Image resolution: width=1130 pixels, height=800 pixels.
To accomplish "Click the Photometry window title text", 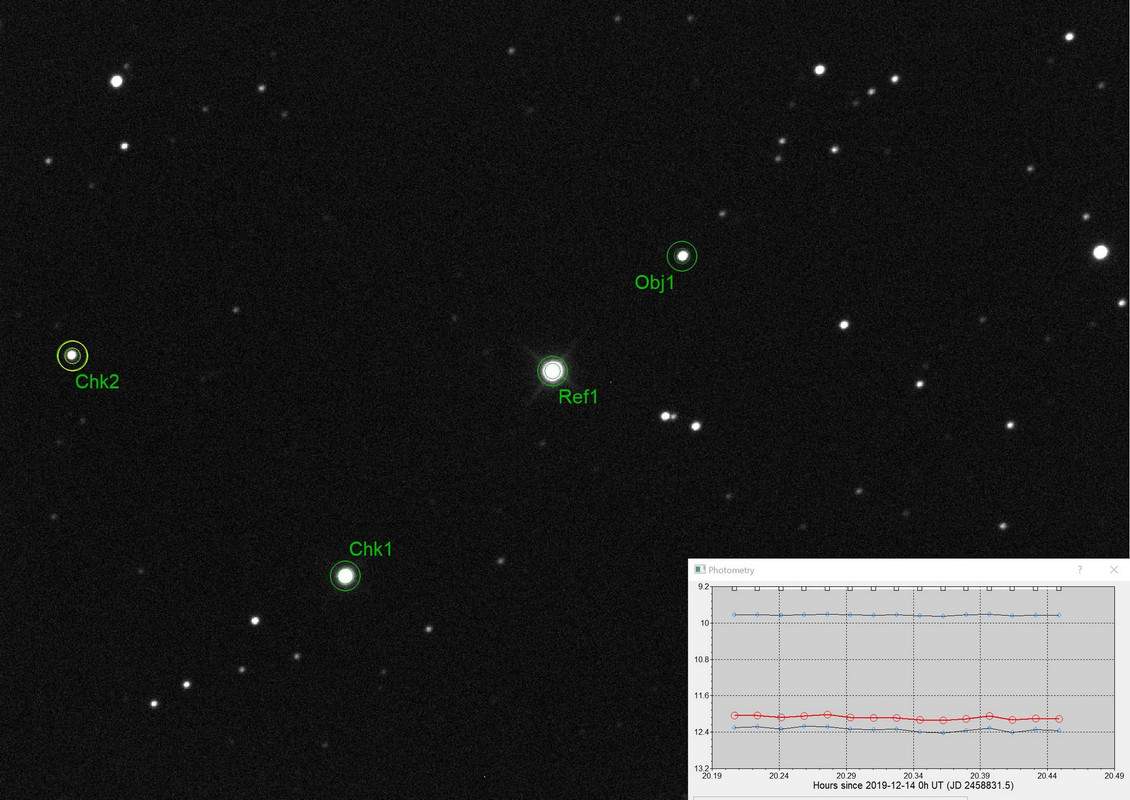I will point(731,570).
